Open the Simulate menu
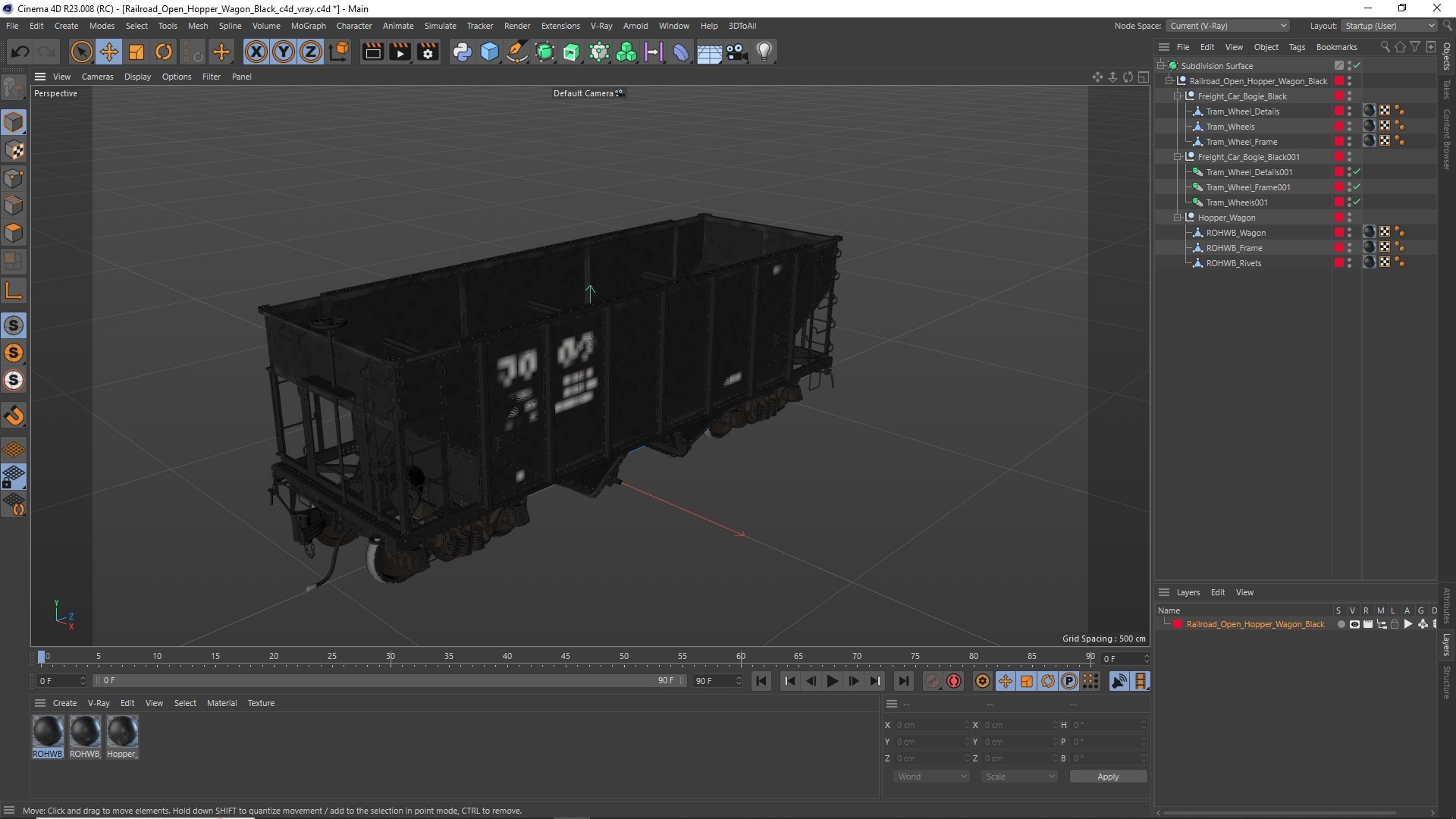Screen dimensions: 1456x819 tap(440, 26)
